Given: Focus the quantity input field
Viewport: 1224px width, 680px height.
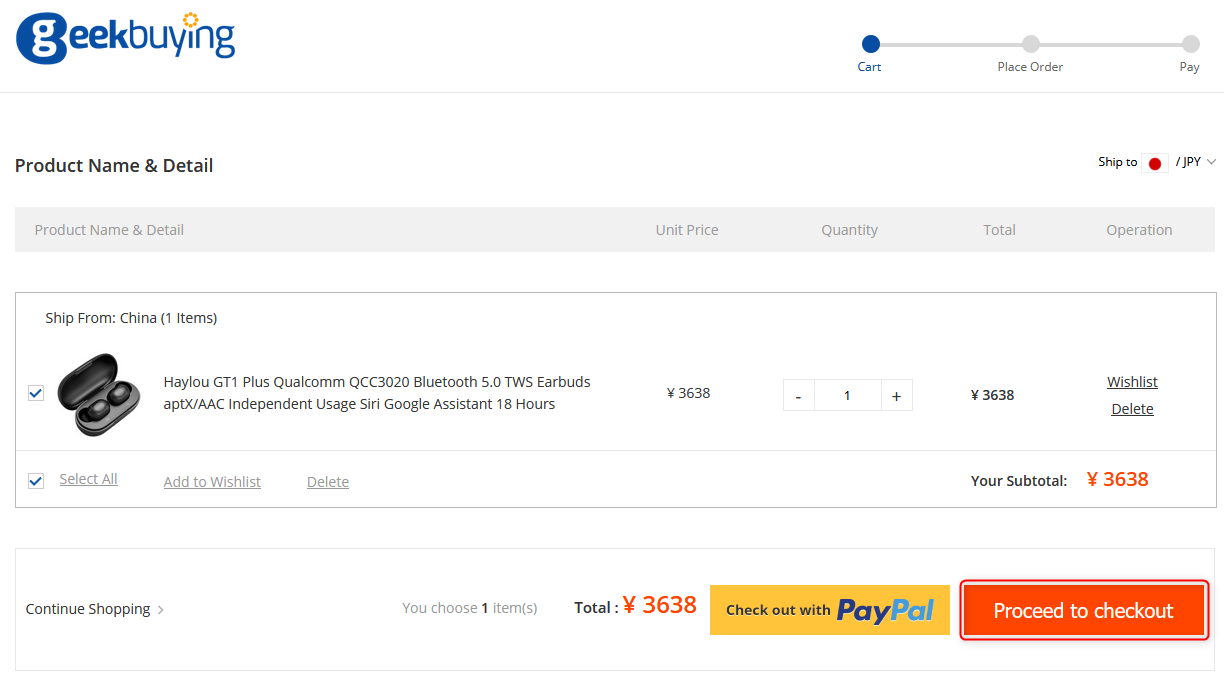Looking at the screenshot, I should coord(847,396).
